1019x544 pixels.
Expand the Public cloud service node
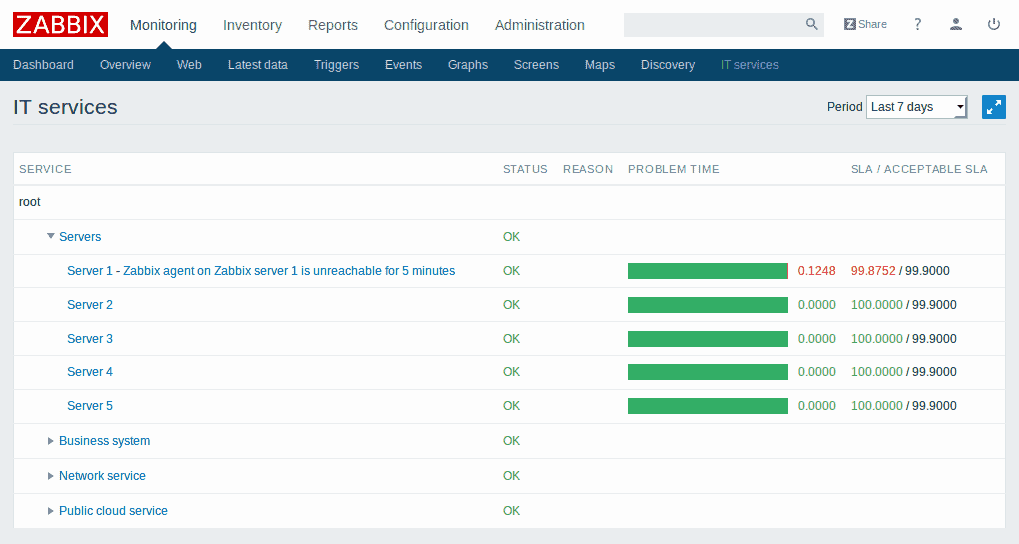[51, 511]
